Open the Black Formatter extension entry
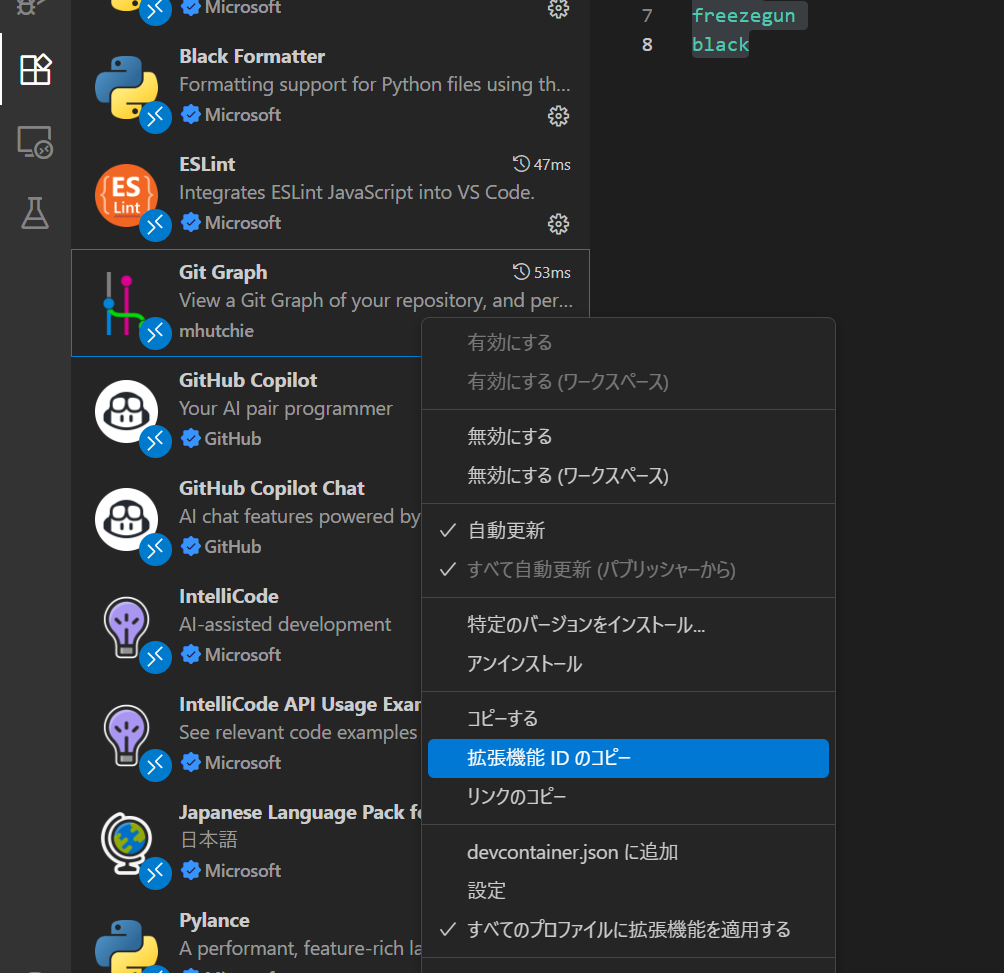Image resolution: width=1004 pixels, height=973 pixels. (330, 87)
